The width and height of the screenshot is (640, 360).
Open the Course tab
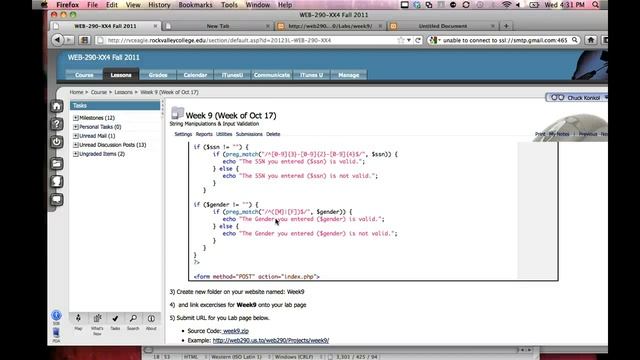[84, 75]
